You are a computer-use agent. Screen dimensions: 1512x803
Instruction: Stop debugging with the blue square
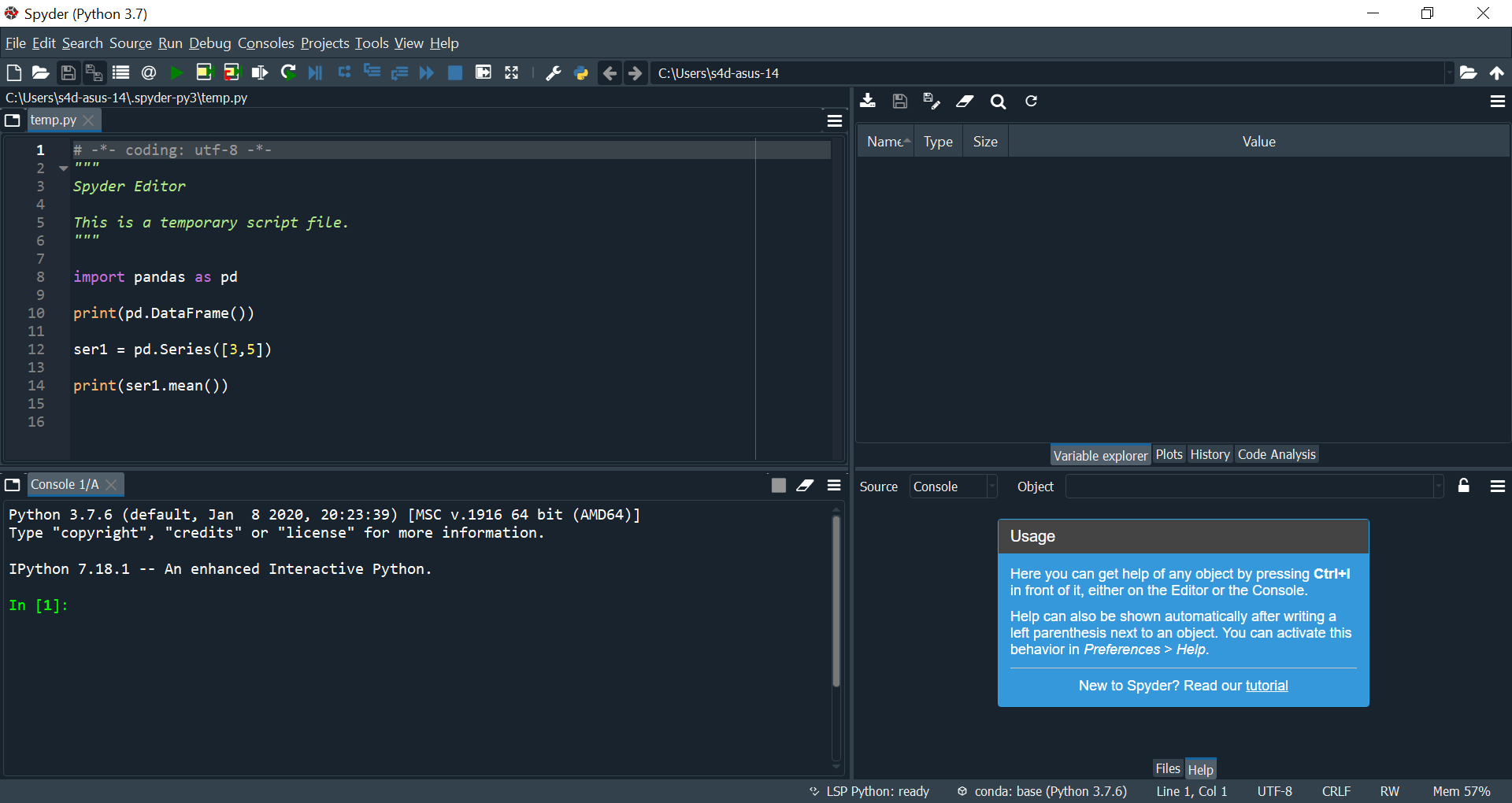(x=454, y=73)
